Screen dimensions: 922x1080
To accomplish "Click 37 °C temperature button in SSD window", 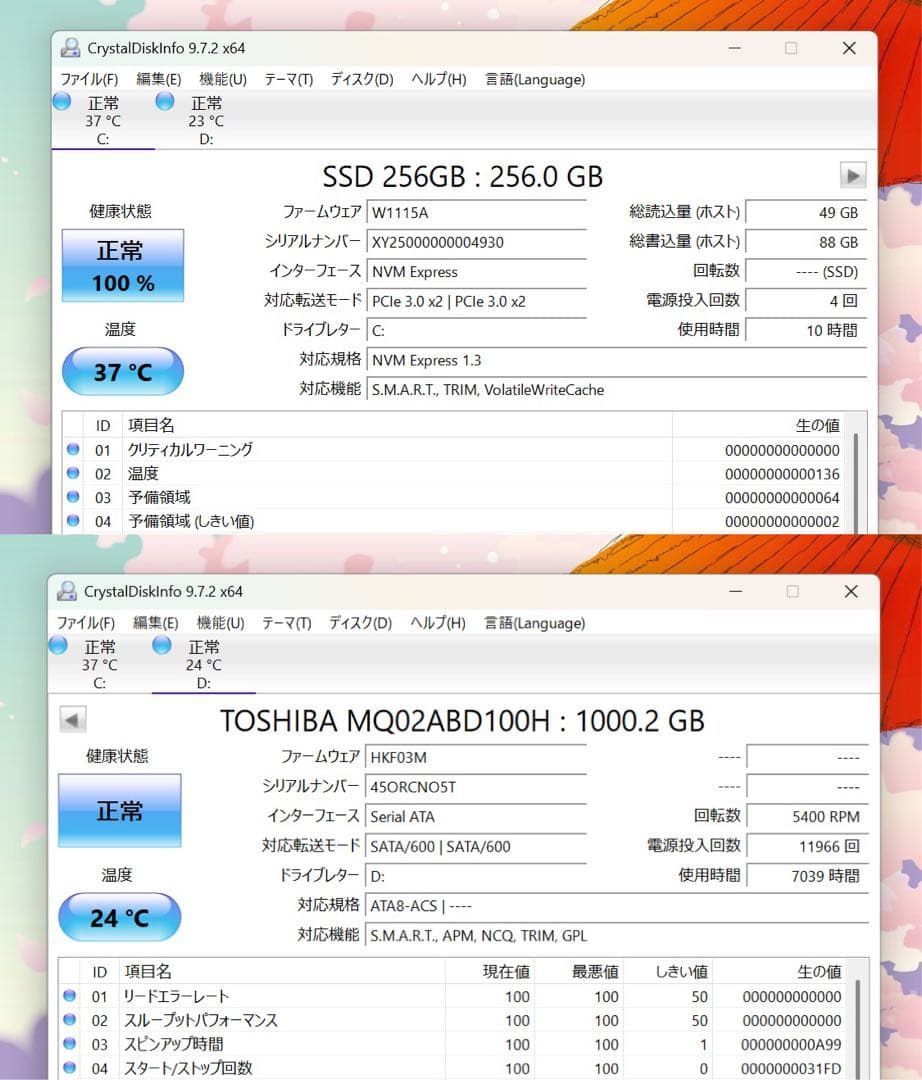I will coord(123,372).
